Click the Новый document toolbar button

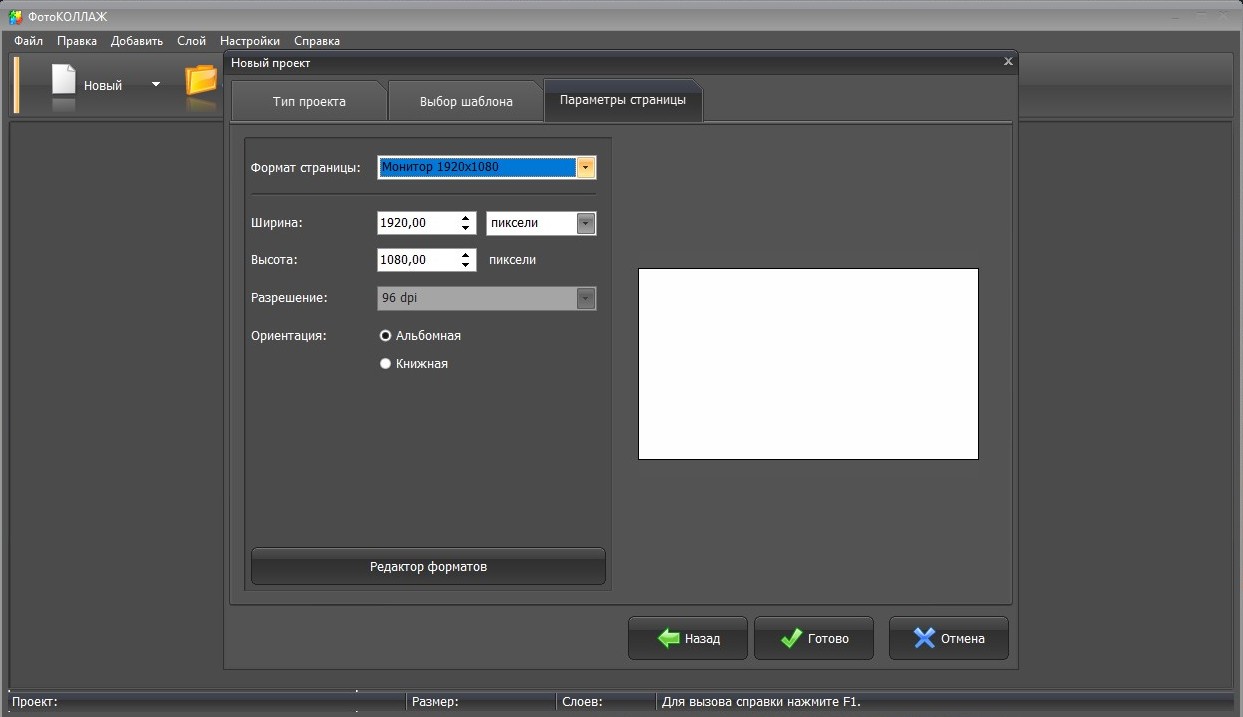tap(87, 85)
